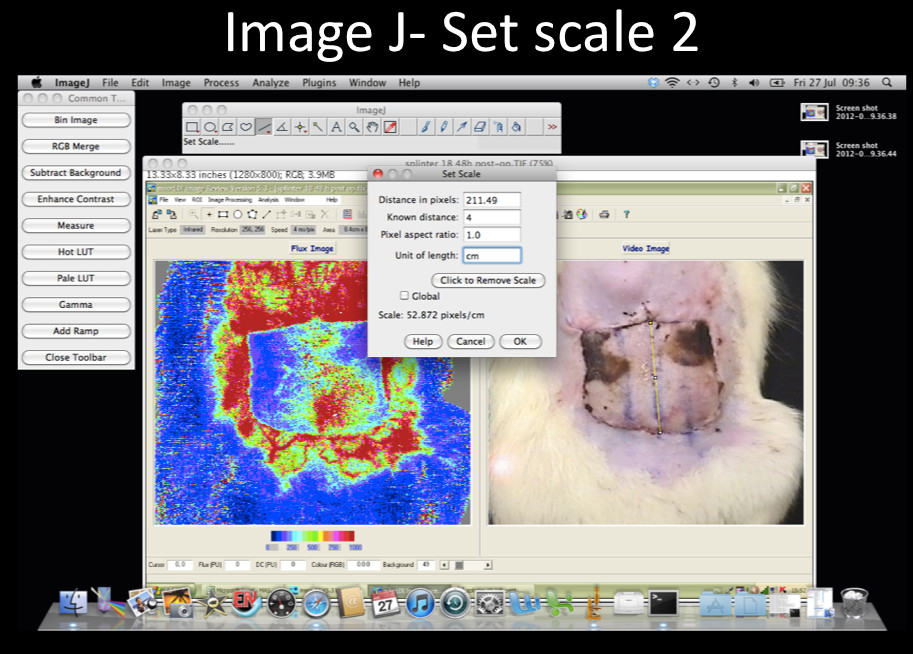The image size is (913, 654).
Task: Select the Polygon selection tool
Action: pos(228,127)
